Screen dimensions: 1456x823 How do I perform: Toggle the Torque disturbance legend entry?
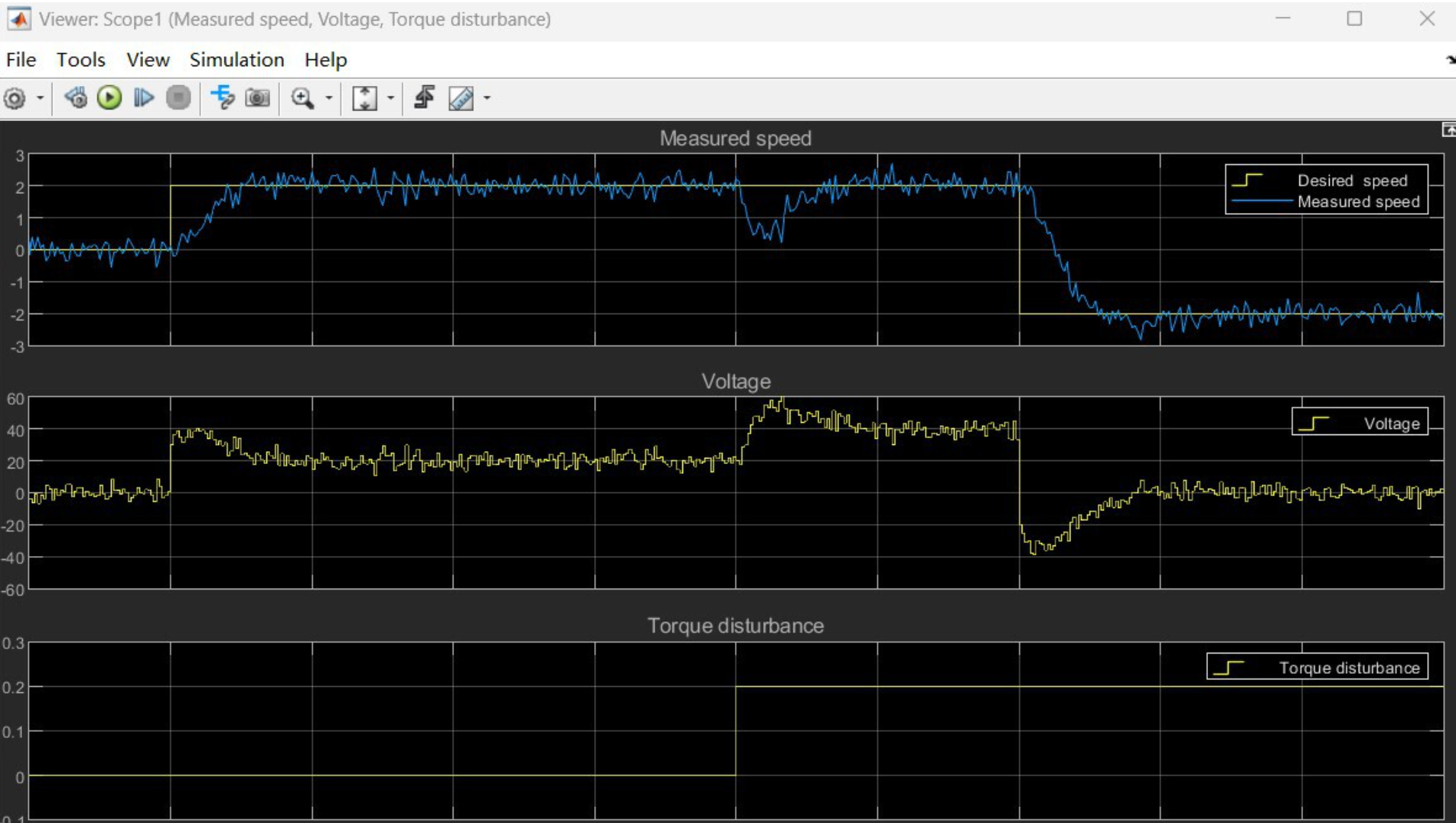(x=1350, y=668)
